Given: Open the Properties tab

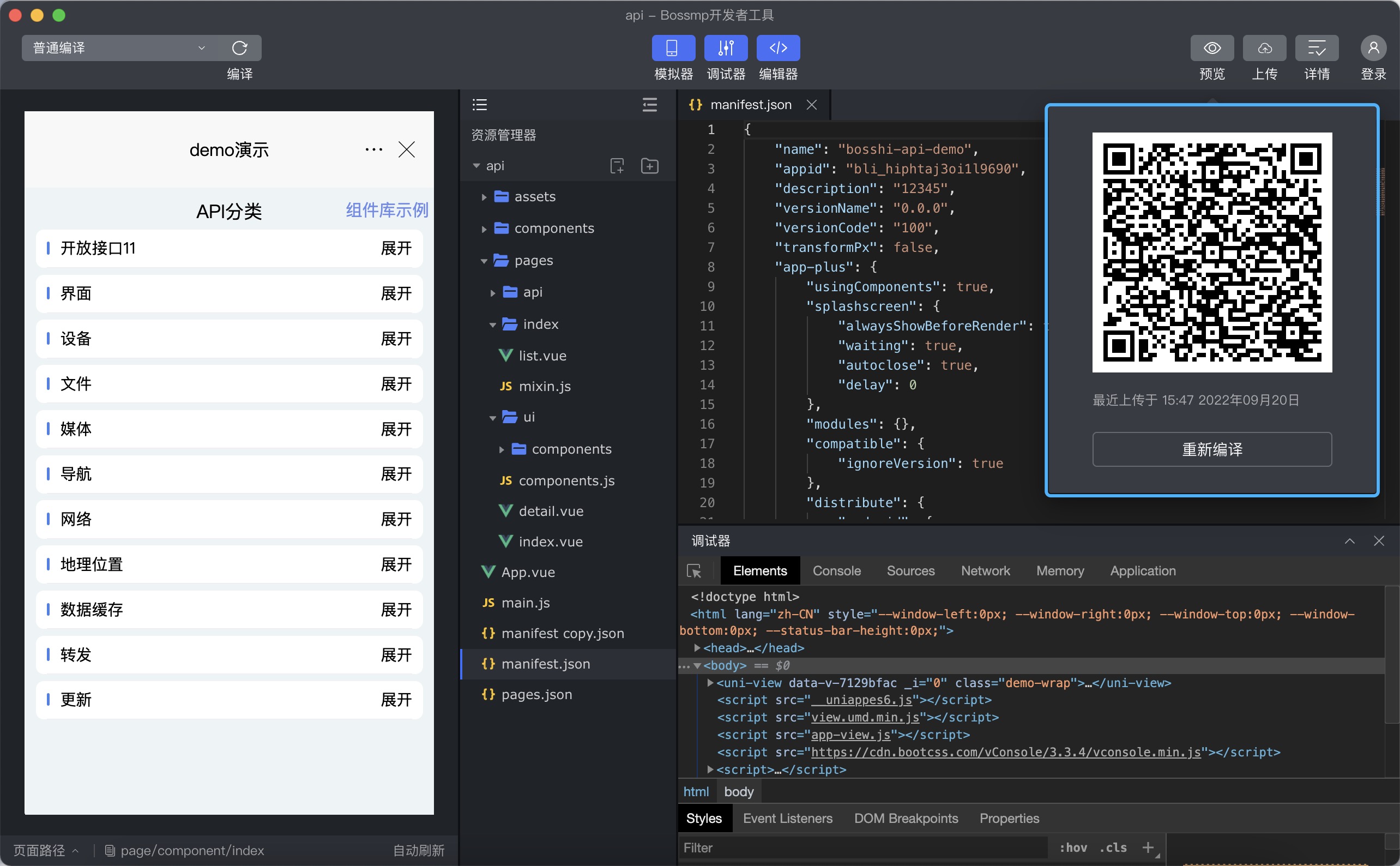Looking at the screenshot, I should (x=1009, y=818).
